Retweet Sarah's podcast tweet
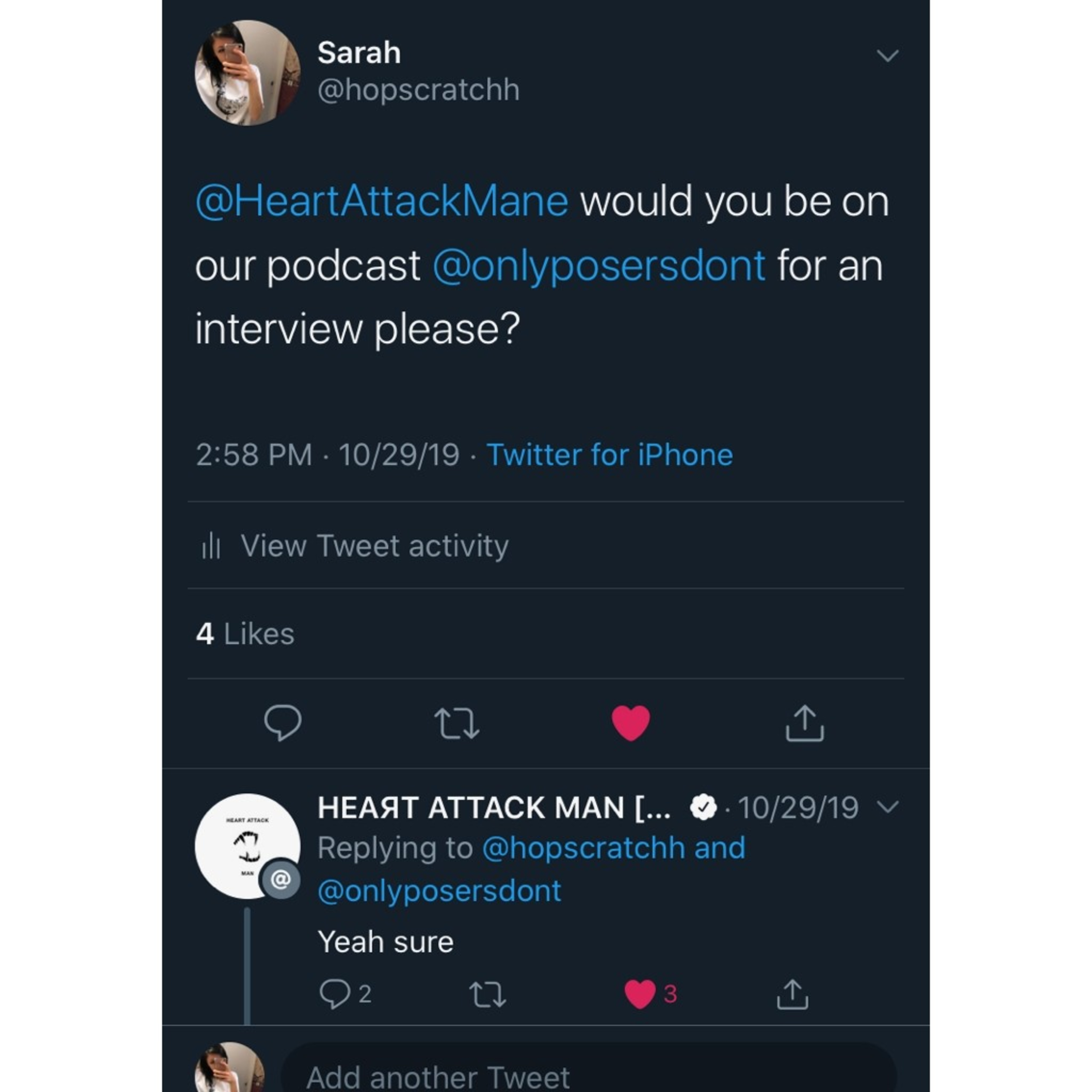1092x1092 pixels. pos(457,724)
